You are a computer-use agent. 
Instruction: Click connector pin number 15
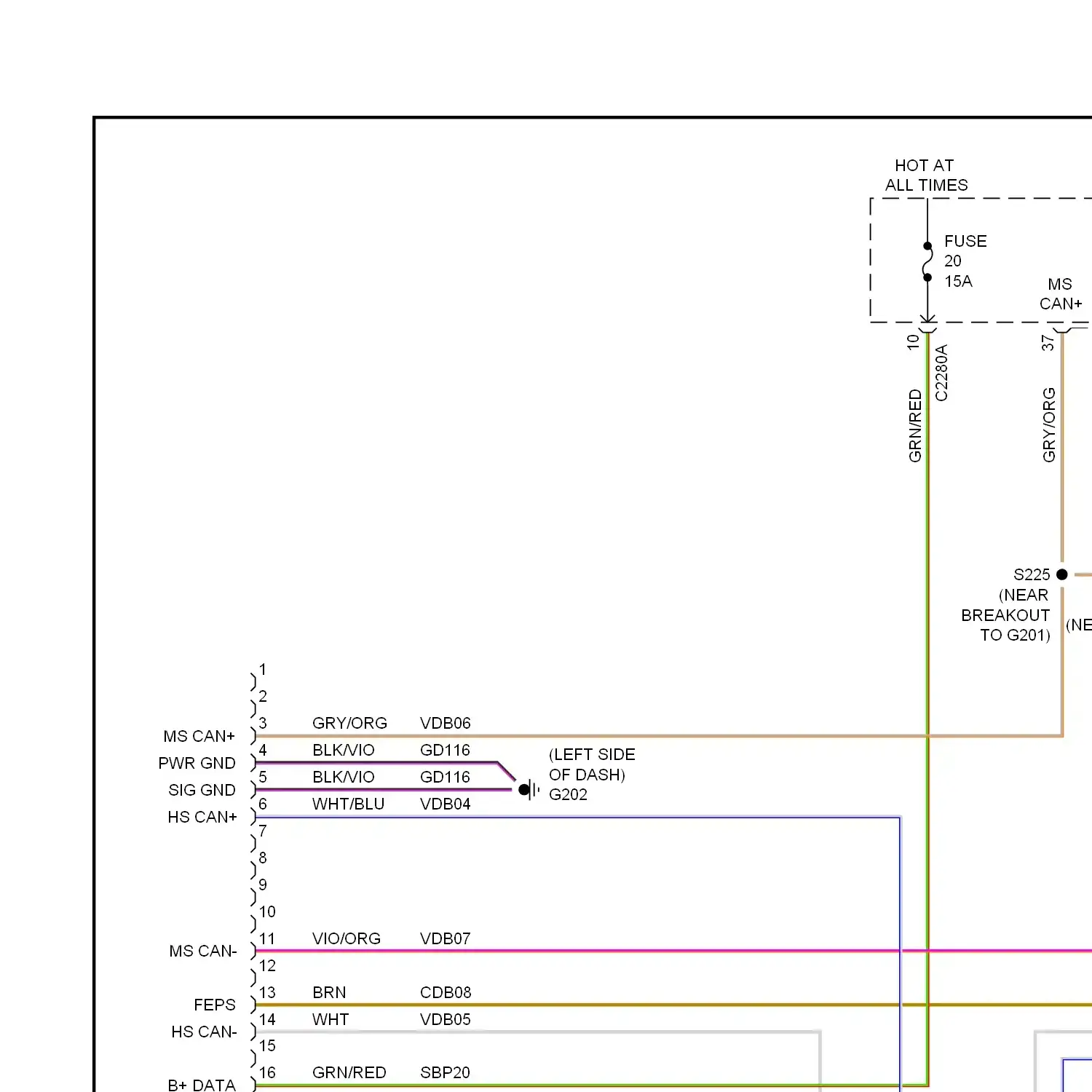(x=267, y=1045)
